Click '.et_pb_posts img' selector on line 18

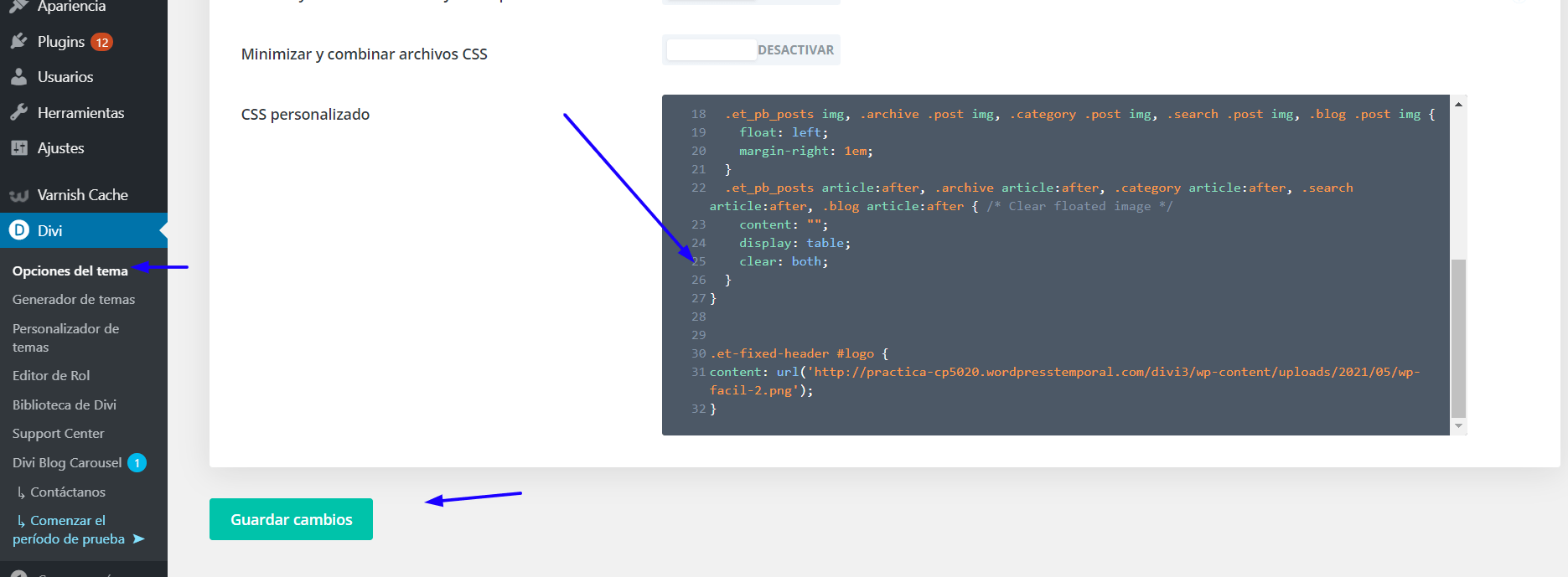point(784,114)
